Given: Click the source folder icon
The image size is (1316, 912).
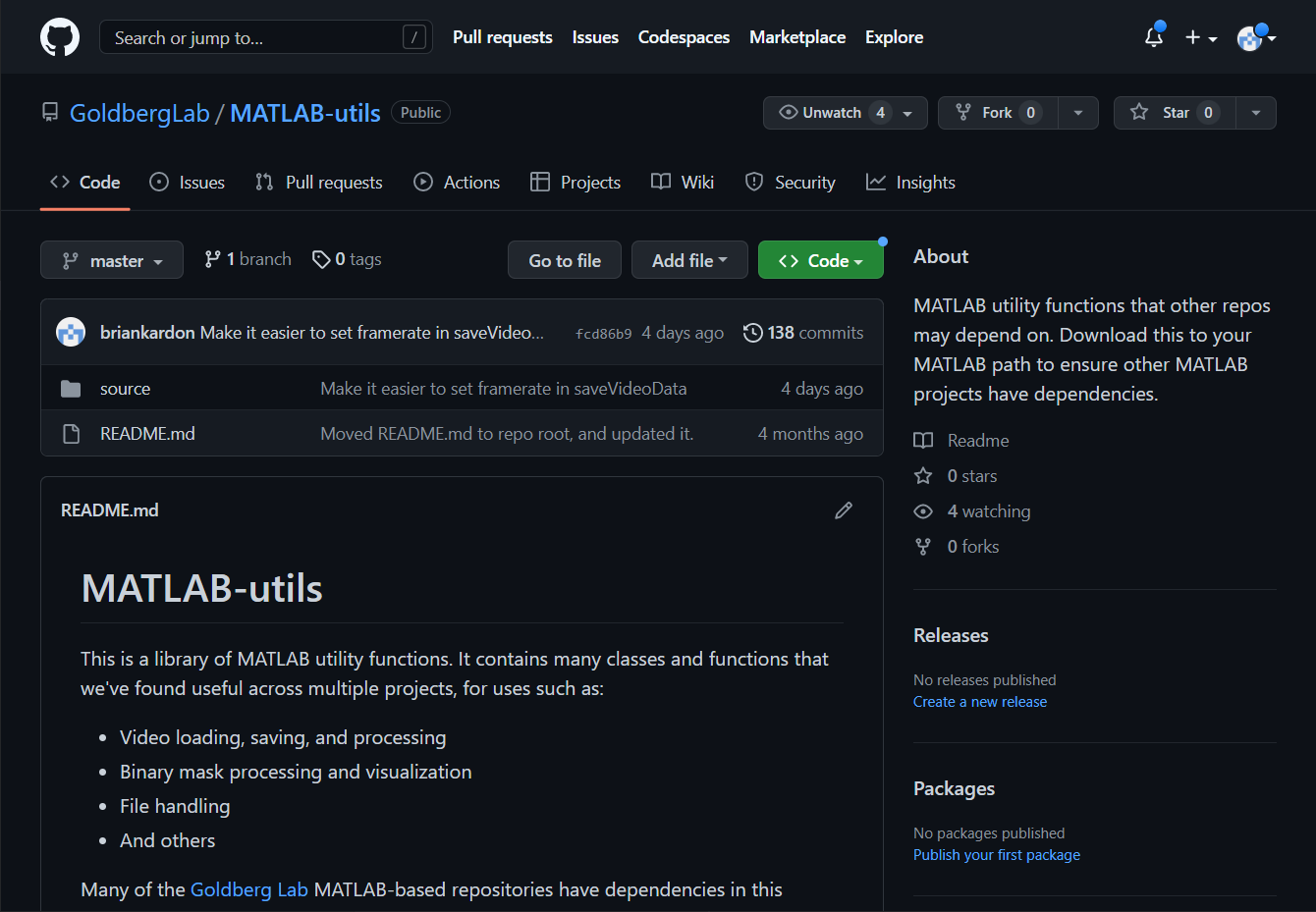Looking at the screenshot, I should pyautogui.click(x=71, y=389).
